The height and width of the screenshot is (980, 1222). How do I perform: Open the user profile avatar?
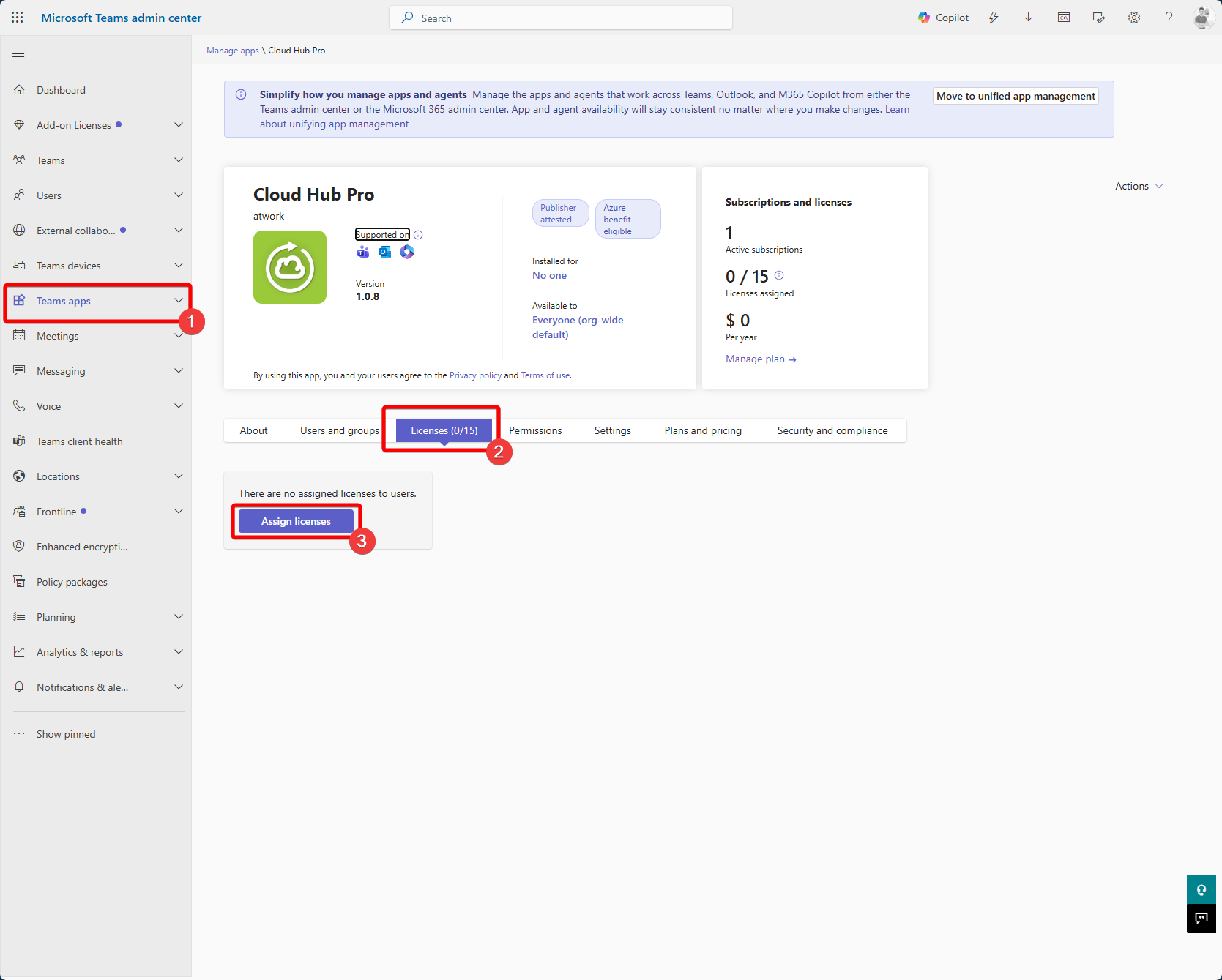(x=1204, y=18)
